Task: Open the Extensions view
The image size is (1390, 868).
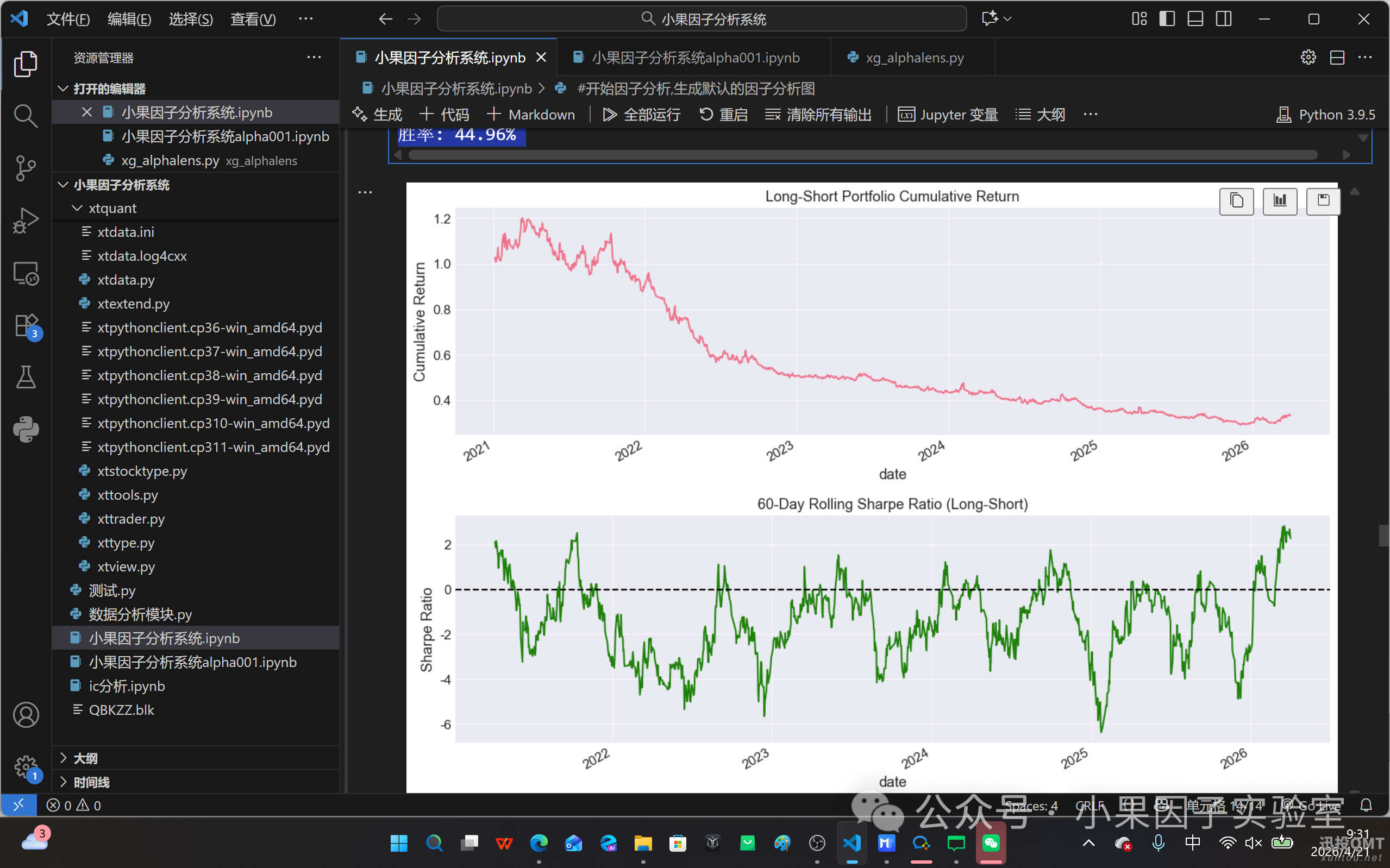Action: tap(25, 326)
